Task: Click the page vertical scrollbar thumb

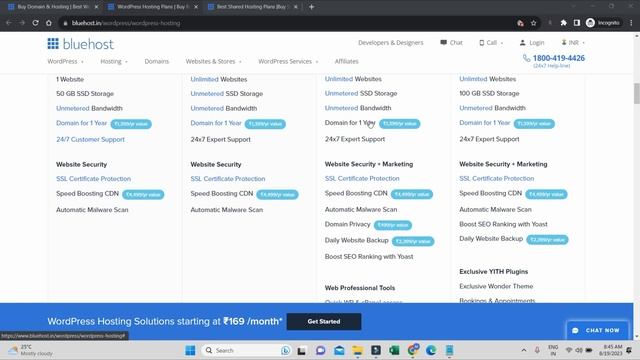Action: pyautogui.click(x=636, y=93)
